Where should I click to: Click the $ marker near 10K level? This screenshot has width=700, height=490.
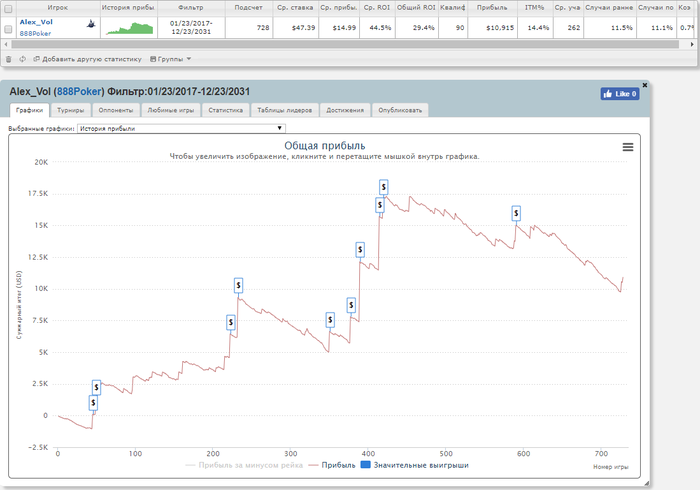point(238,285)
